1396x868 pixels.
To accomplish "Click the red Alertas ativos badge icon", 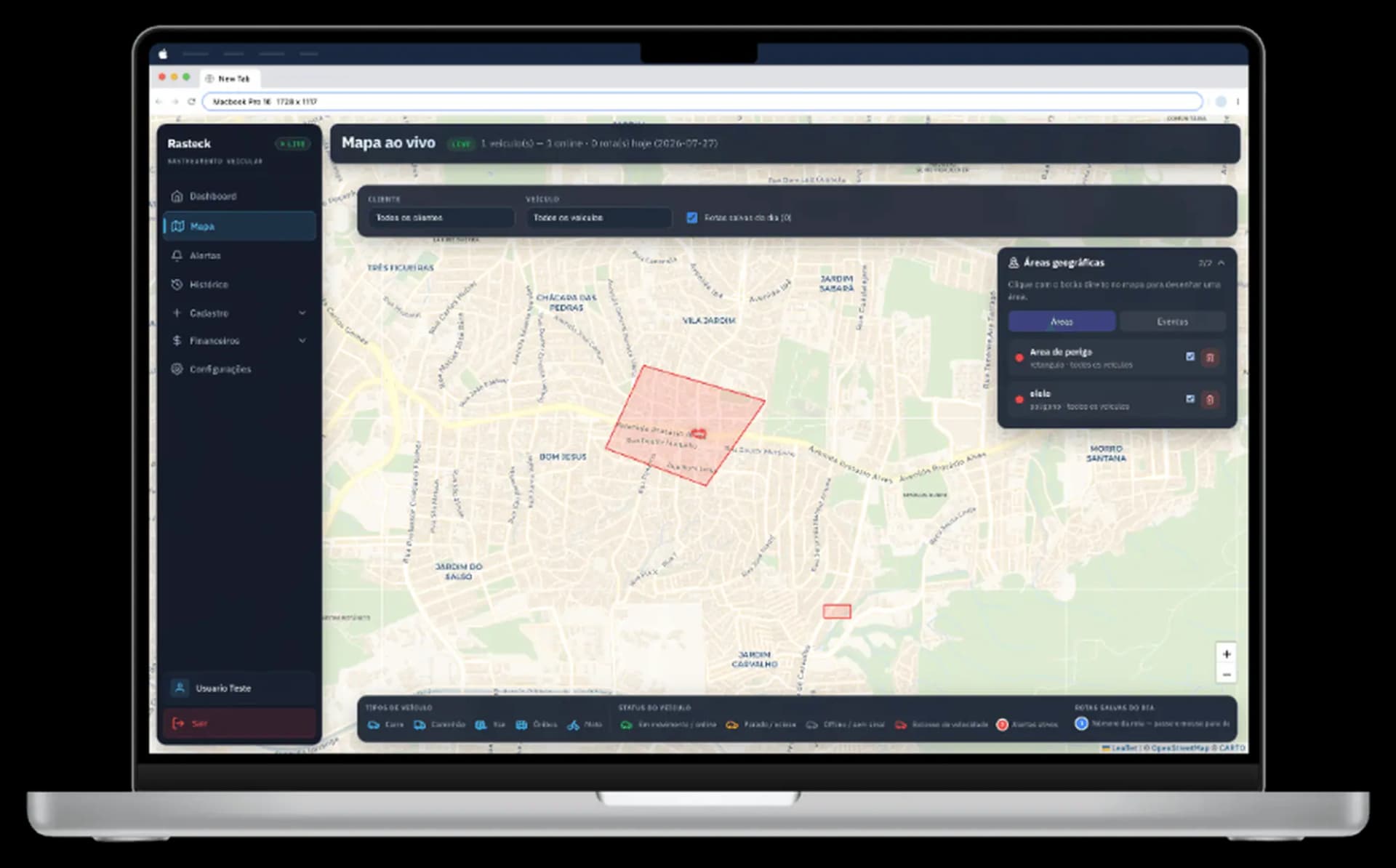I will pyautogui.click(x=1002, y=725).
